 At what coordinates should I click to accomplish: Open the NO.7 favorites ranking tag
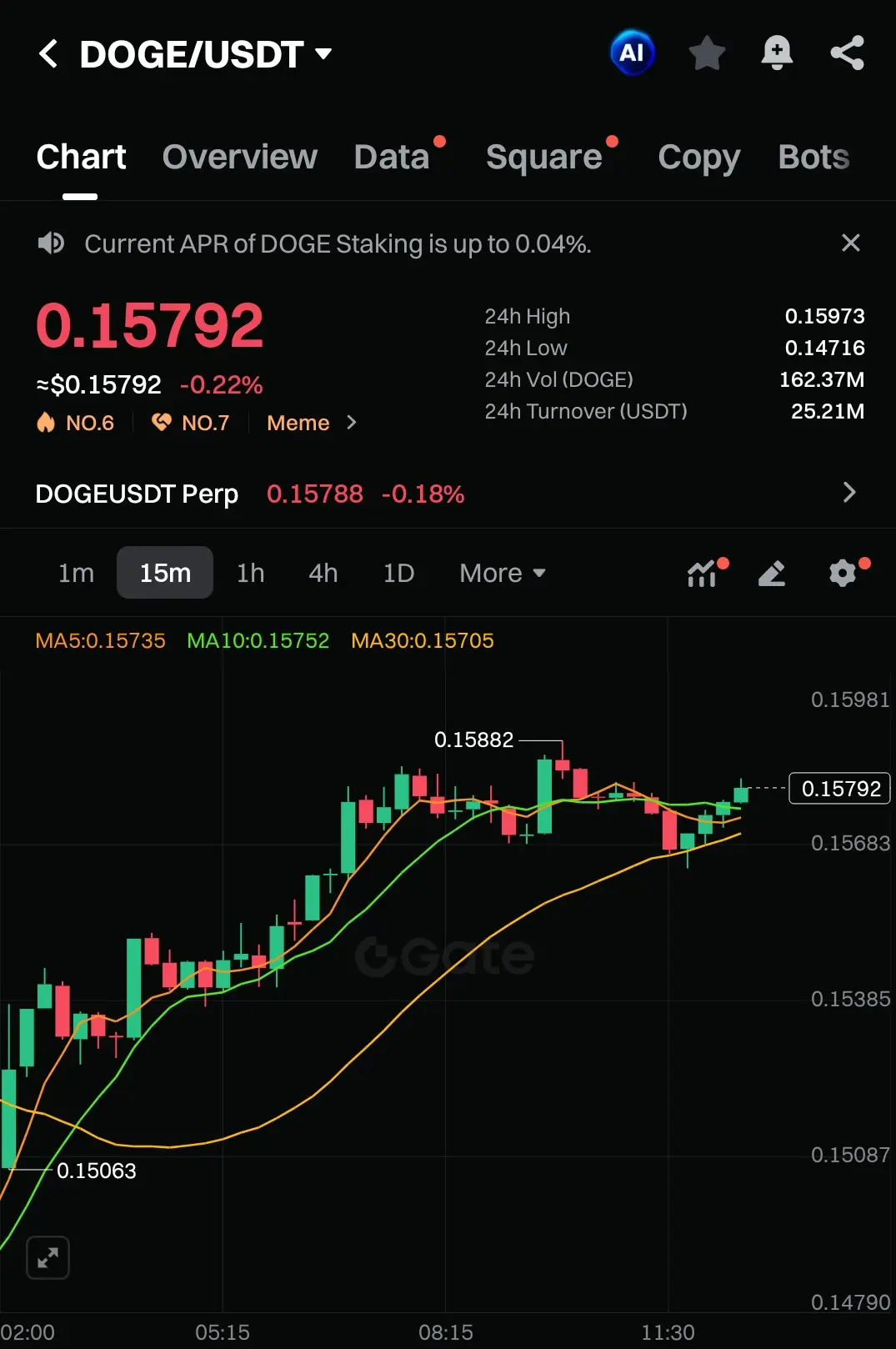tap(190, 423)
